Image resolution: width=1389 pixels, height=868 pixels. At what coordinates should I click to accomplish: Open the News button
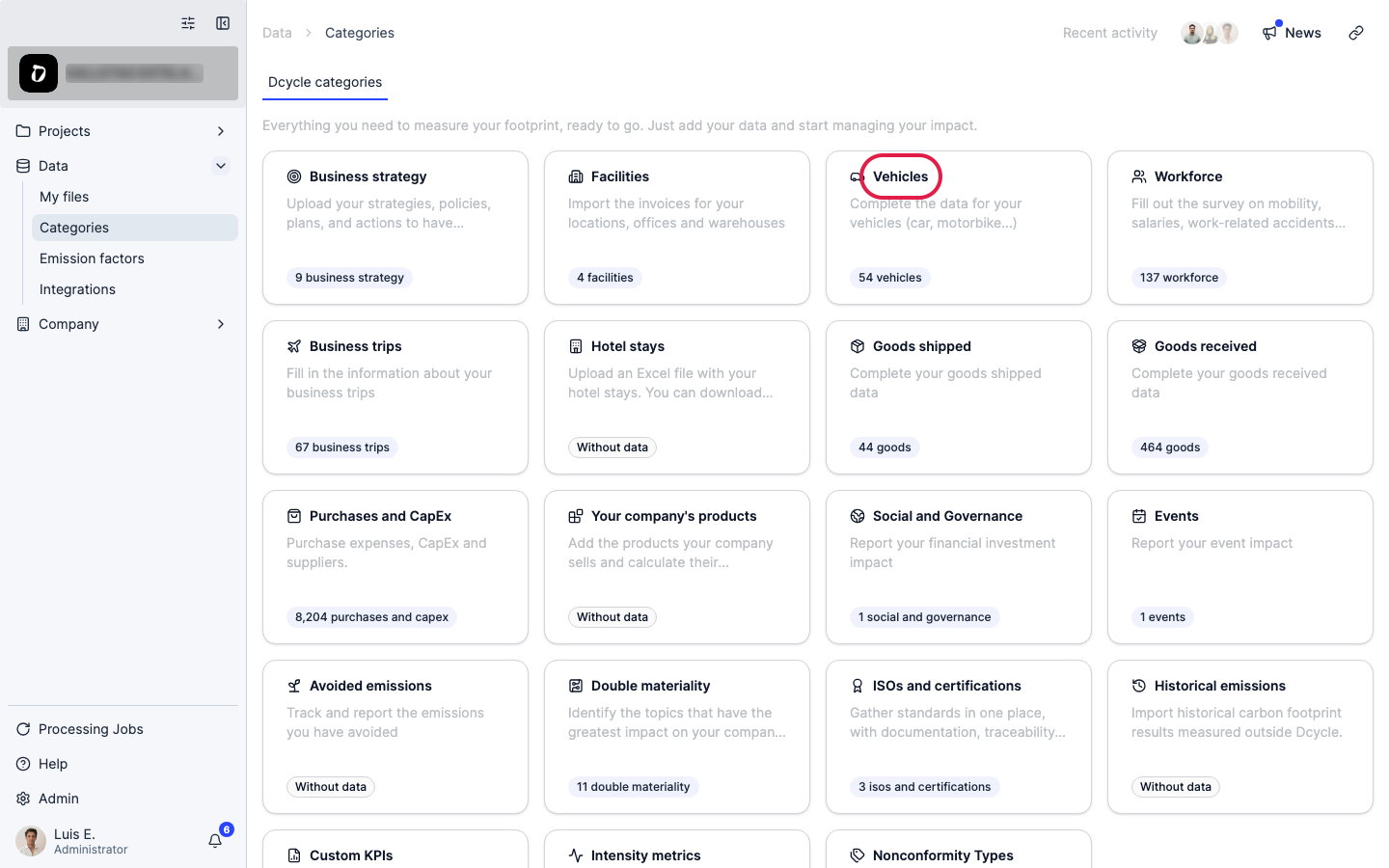point(1292,33)
